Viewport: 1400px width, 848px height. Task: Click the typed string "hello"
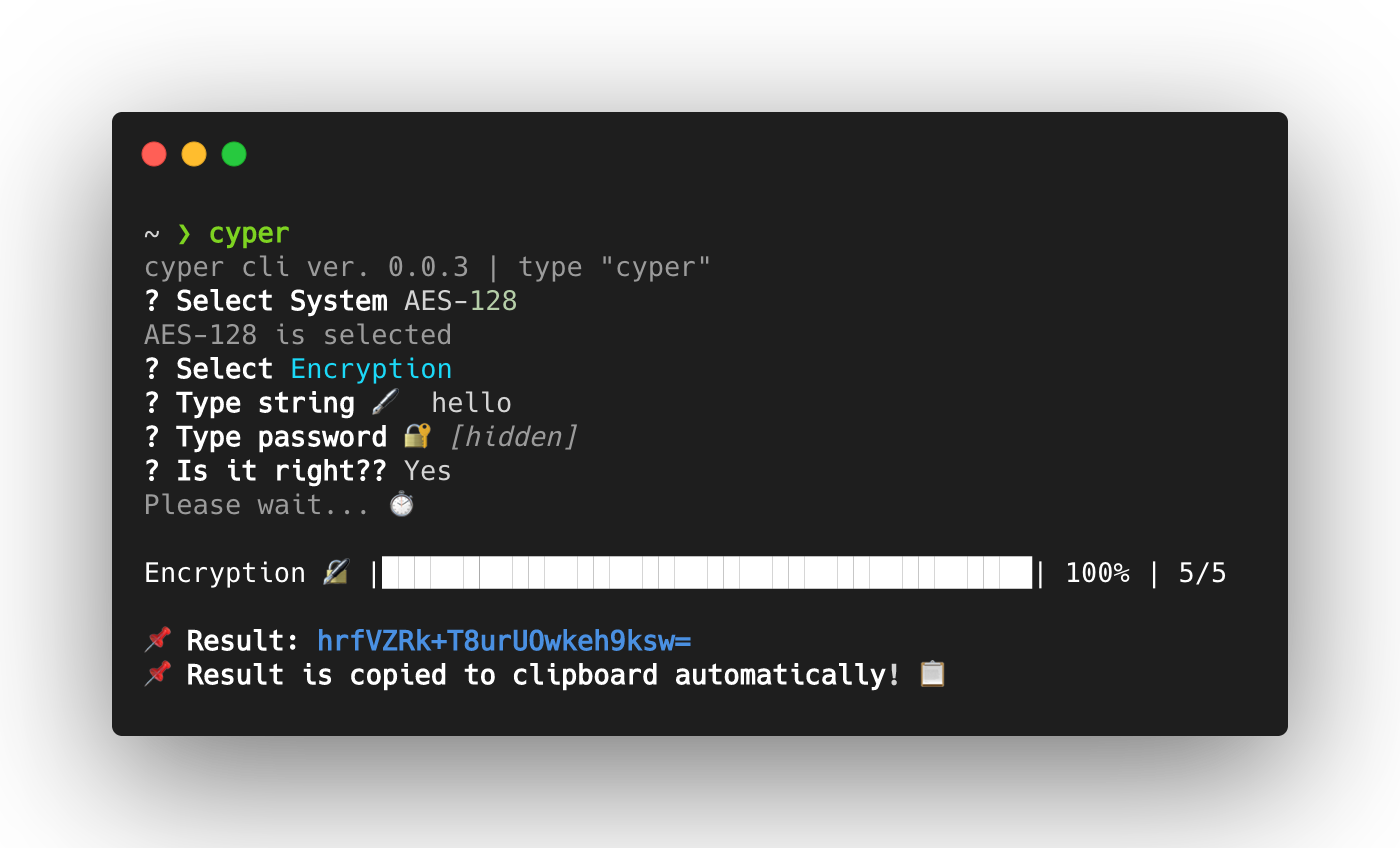[471, 402]
